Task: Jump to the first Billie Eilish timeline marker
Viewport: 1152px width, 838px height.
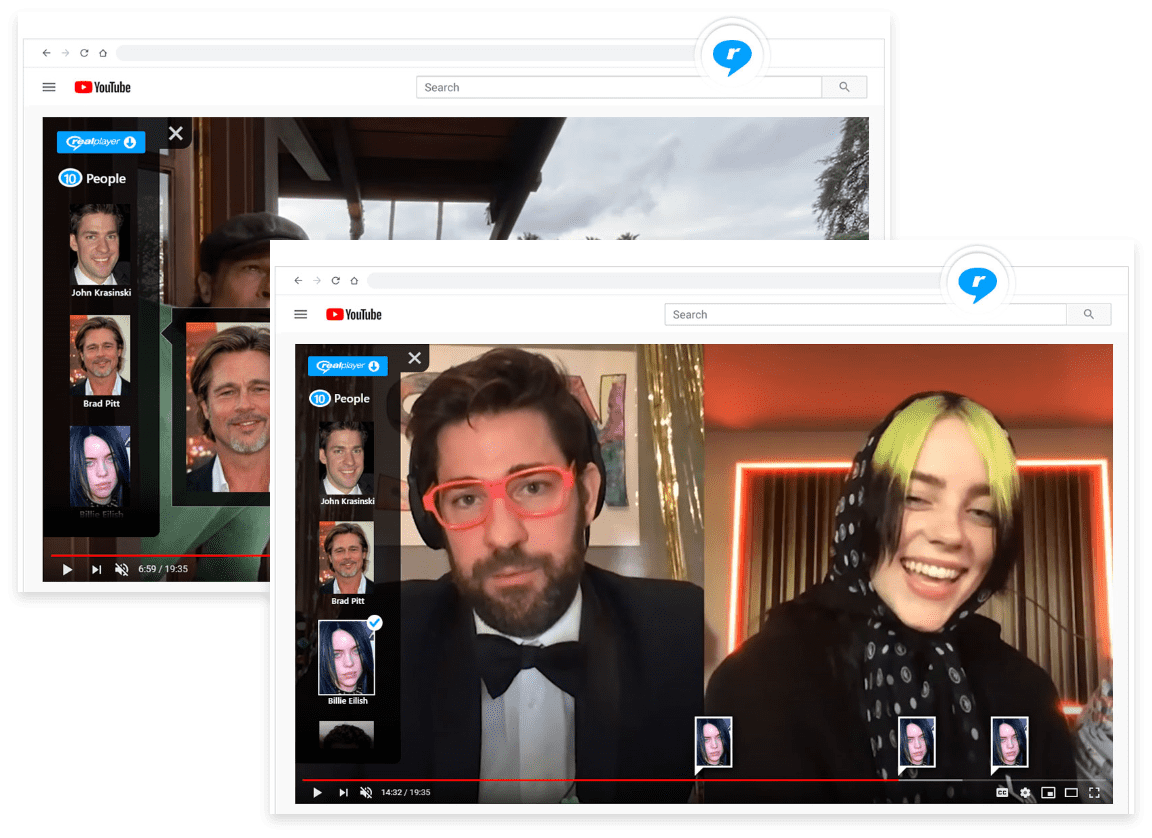Action: [713, 743]
